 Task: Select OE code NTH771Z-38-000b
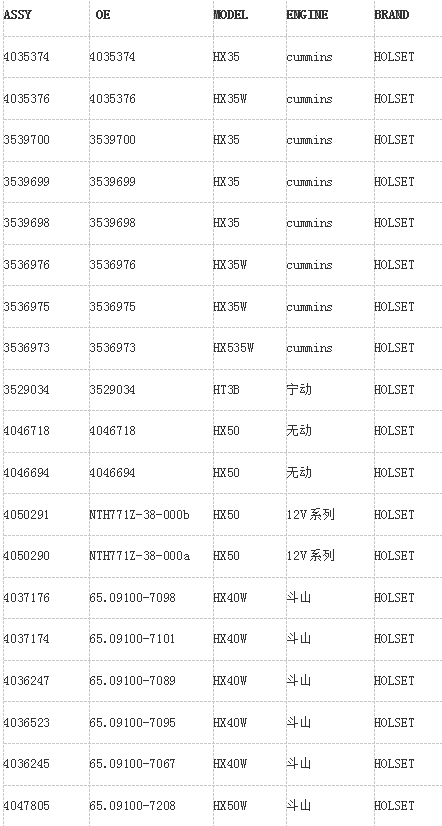coord(139,515)
